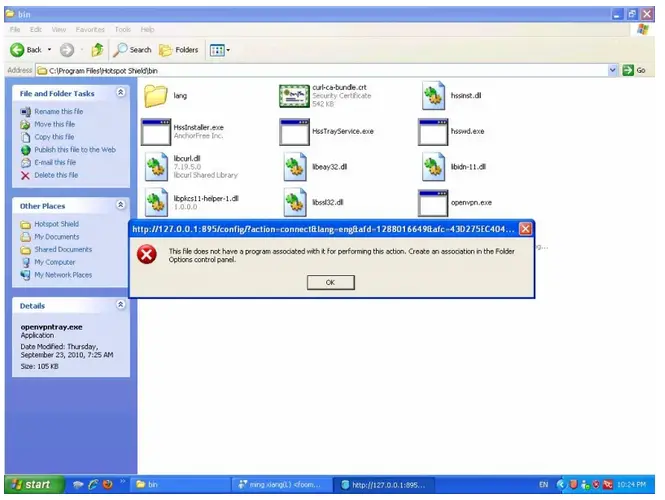Collapse the Details panel
Image resolution: width=665 pixels, height=500 pixels.
121,305
